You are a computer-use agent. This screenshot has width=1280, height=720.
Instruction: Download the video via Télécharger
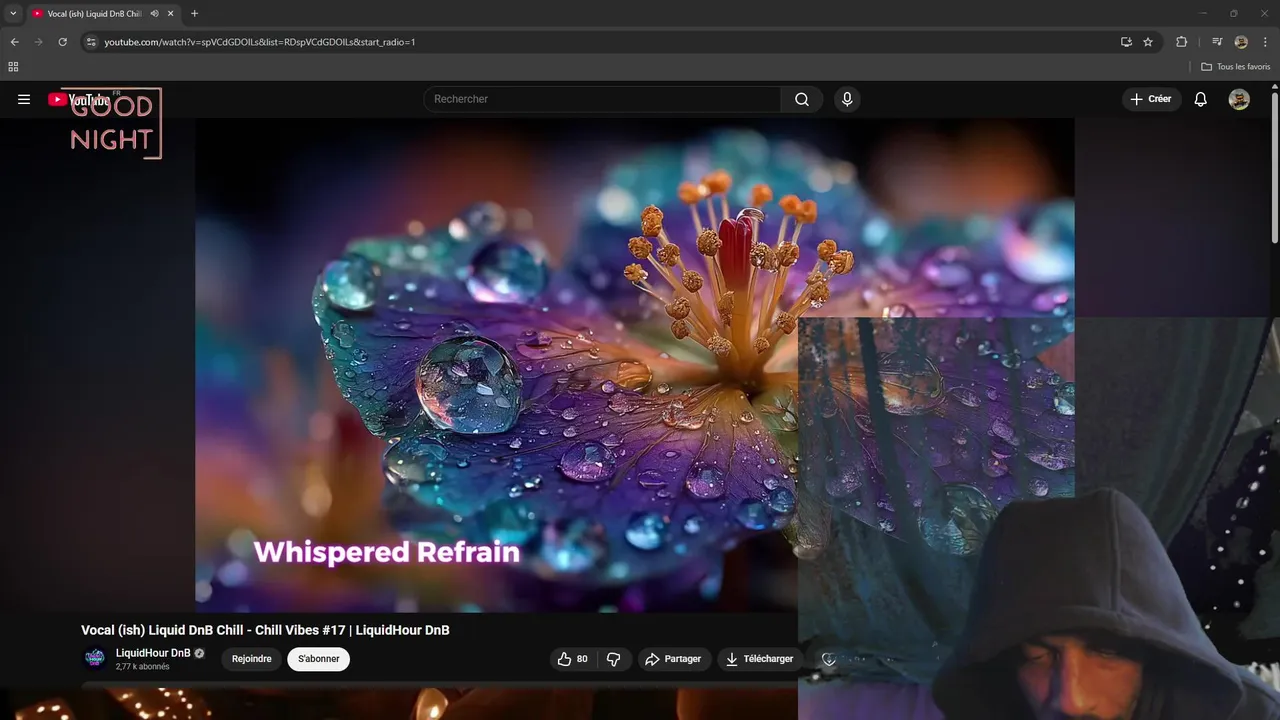click(760, 659)
